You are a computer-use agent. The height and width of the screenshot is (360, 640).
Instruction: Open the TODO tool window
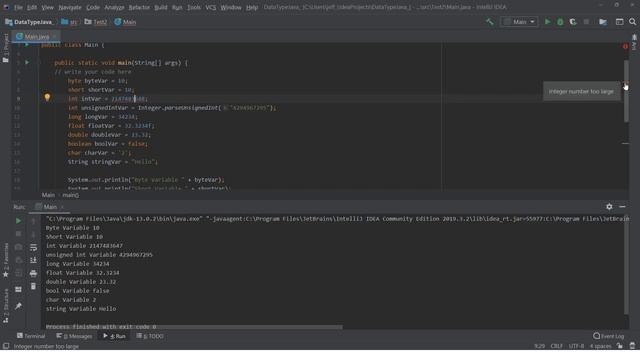pos(150,336)
